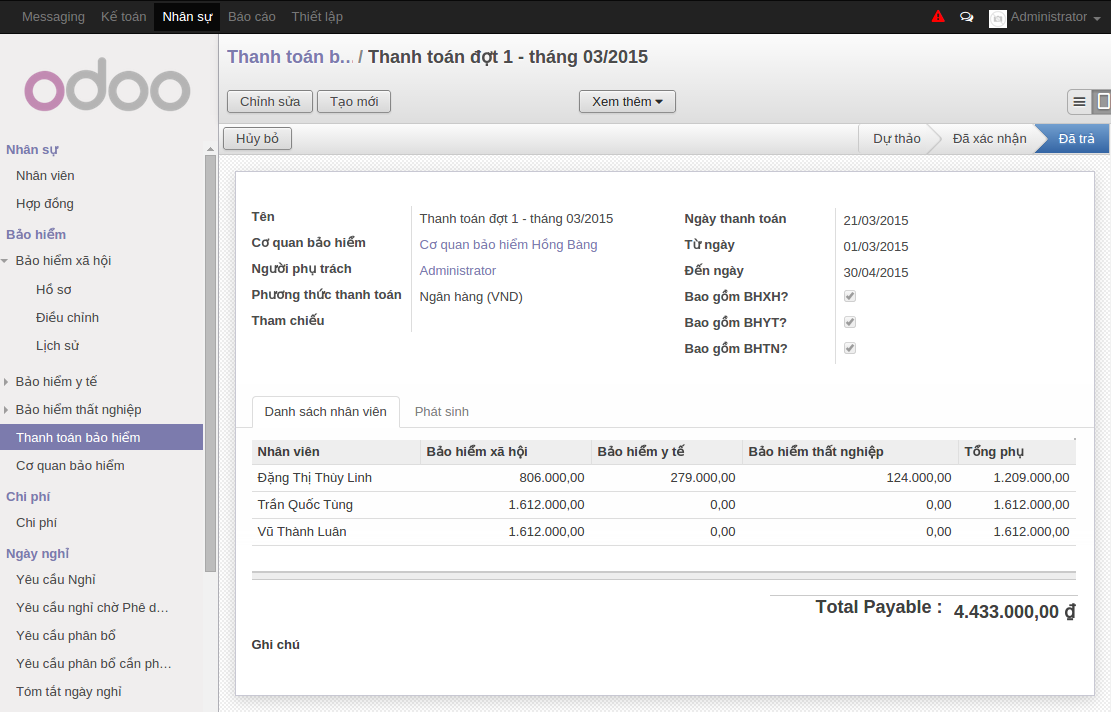Image resolution: width=1111 pixels, height=712 pixels.
Task: Switch to list view using the list icon
Action: 1078,101
